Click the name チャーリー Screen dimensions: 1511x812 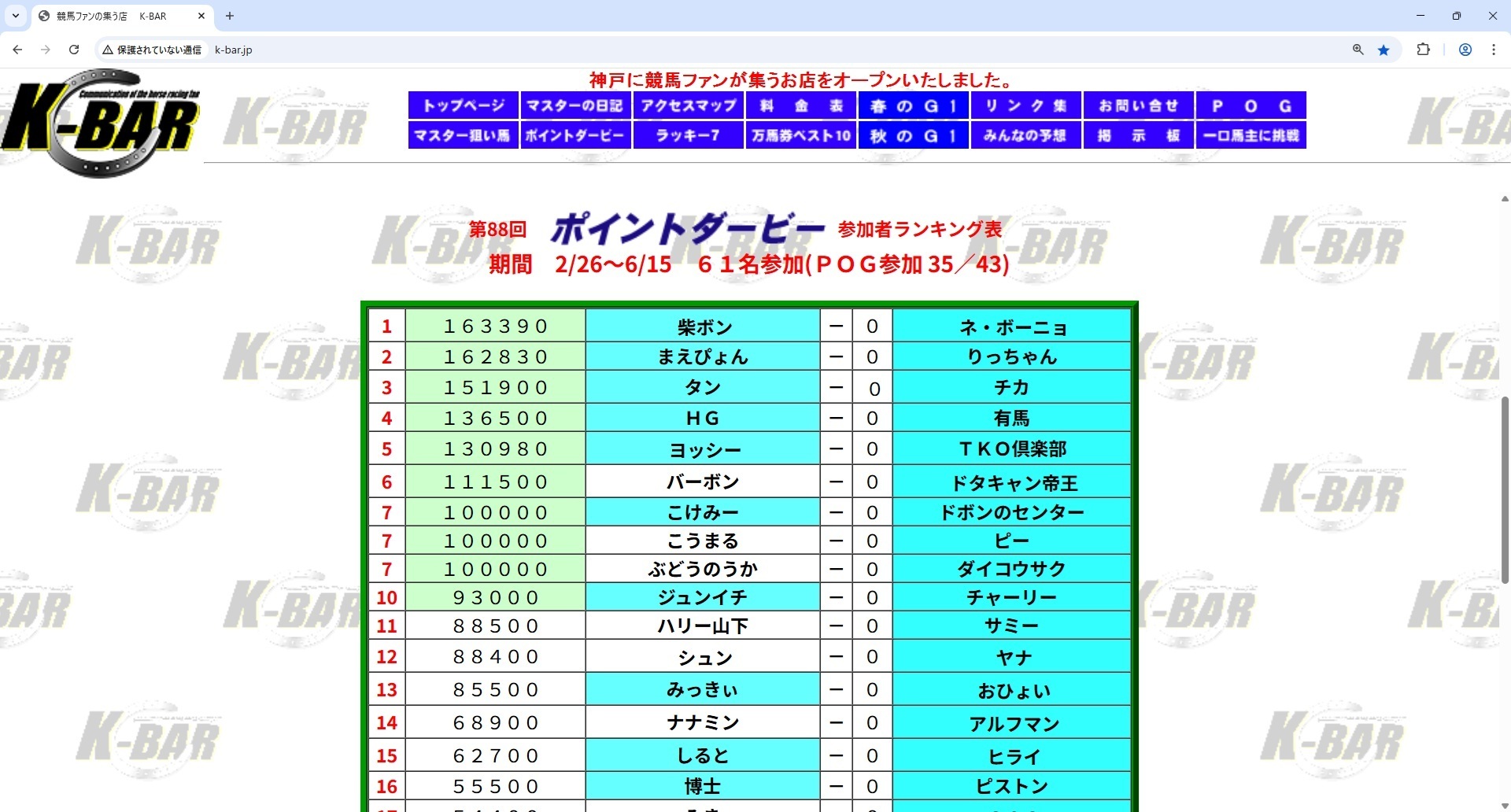tap(1012, 597)
